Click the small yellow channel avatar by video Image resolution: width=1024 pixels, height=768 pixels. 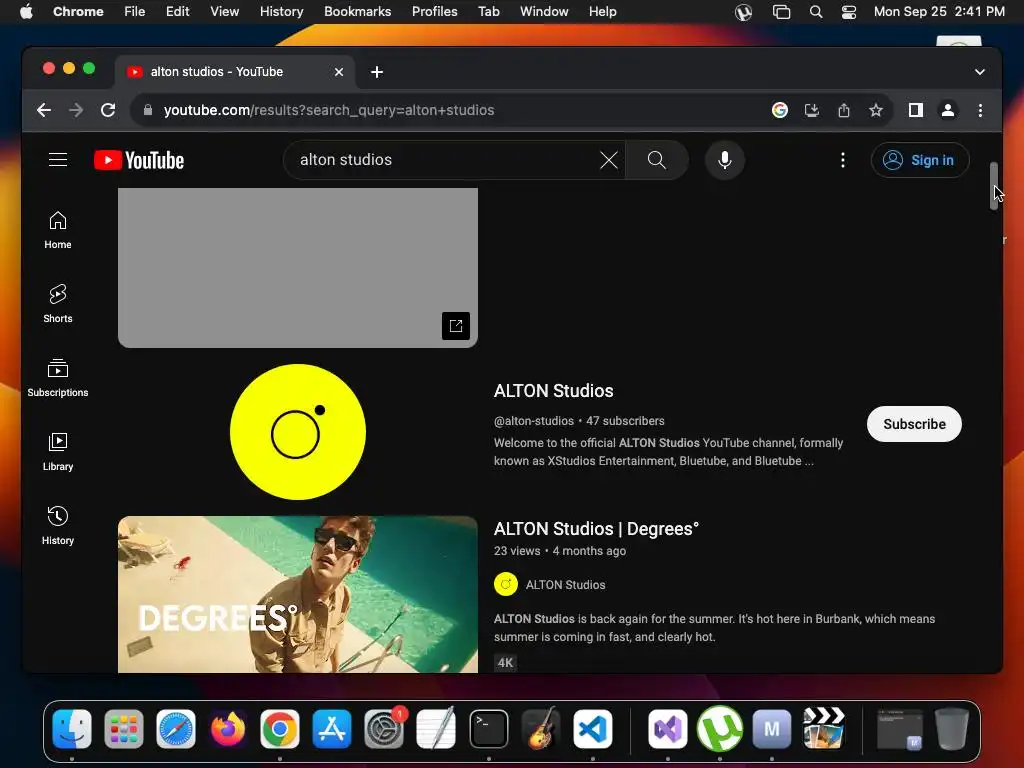pos(505,584)
